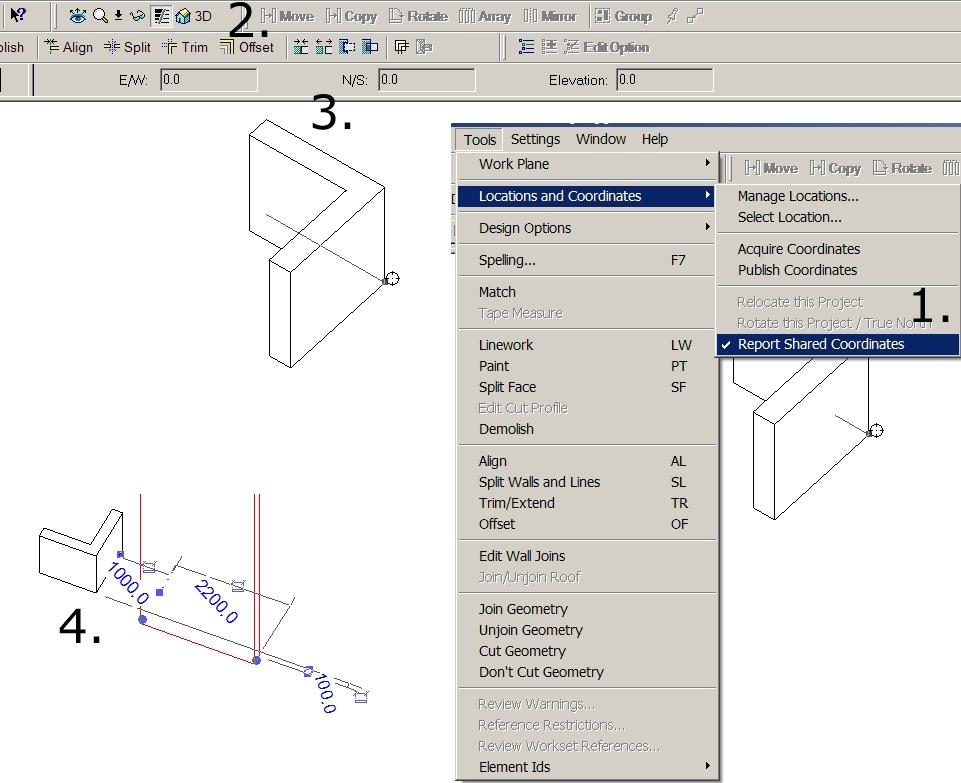Uncheck Report Shared Coordinates
The height and width of the screenshot is (783, 961).
click(819, 344)
